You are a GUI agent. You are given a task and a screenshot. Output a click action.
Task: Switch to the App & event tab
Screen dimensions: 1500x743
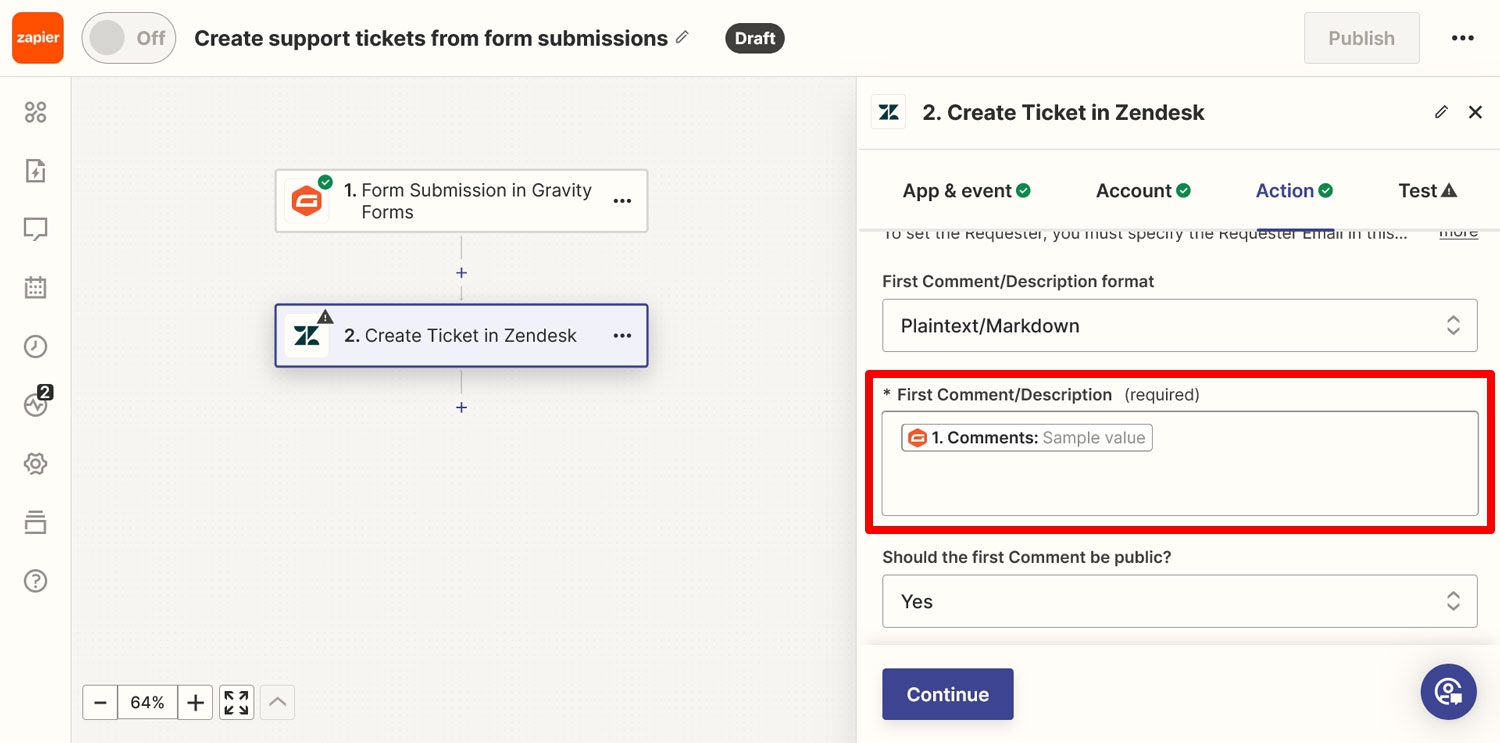tap(966, 190)
